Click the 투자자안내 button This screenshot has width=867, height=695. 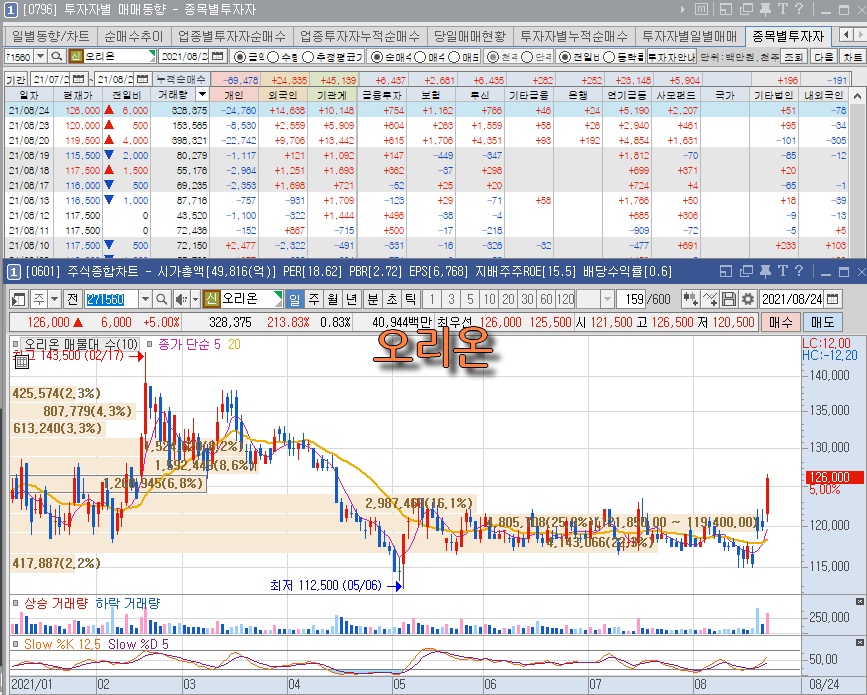click(672, 56)
